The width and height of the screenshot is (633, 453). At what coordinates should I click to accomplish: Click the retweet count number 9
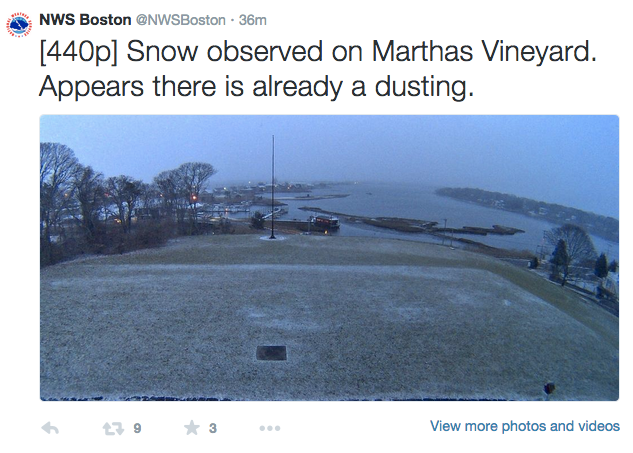tap(137, 428)
